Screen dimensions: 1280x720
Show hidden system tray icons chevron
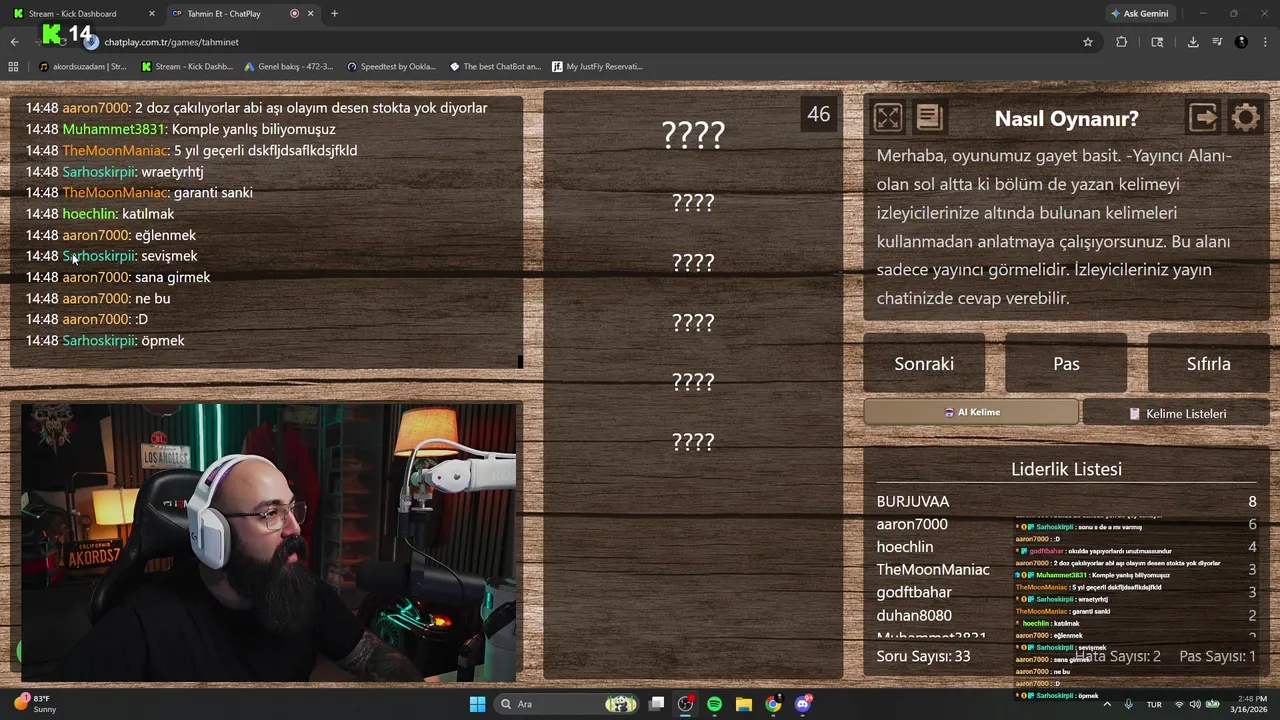click(1107, 704)
